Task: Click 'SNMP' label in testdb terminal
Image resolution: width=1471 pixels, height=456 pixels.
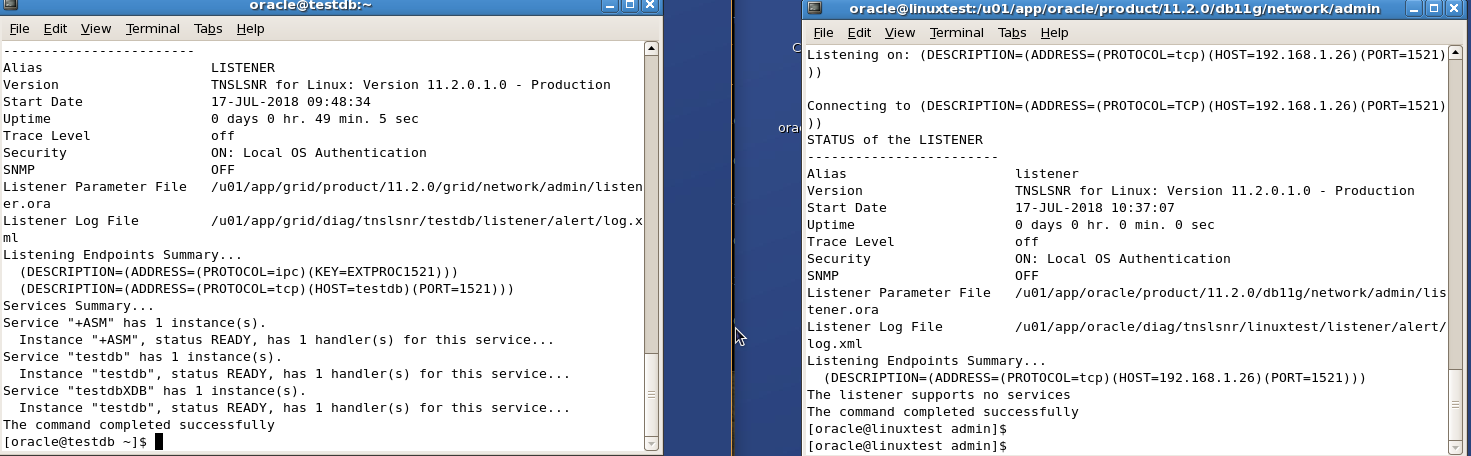Action: (x=19, y=170)
